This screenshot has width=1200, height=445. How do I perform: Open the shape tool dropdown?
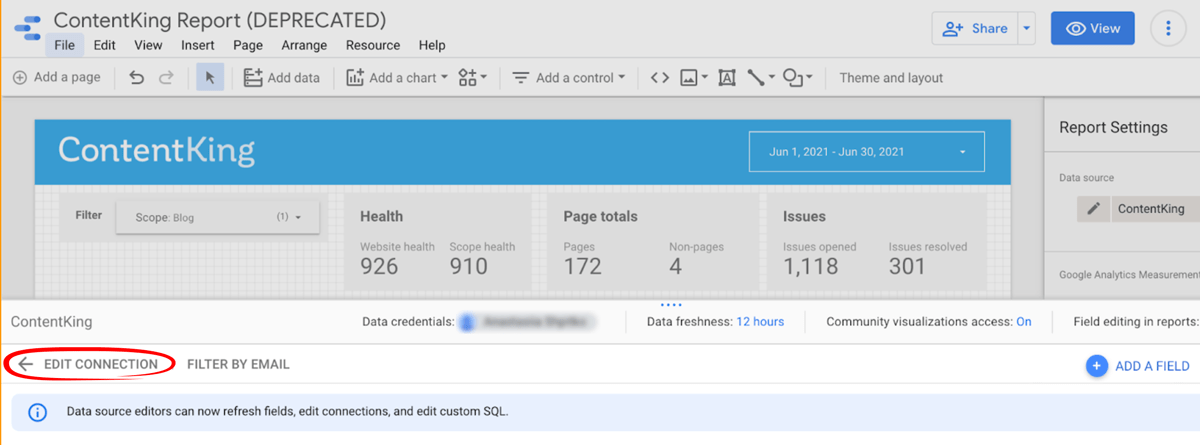click(x=797, y=77)
